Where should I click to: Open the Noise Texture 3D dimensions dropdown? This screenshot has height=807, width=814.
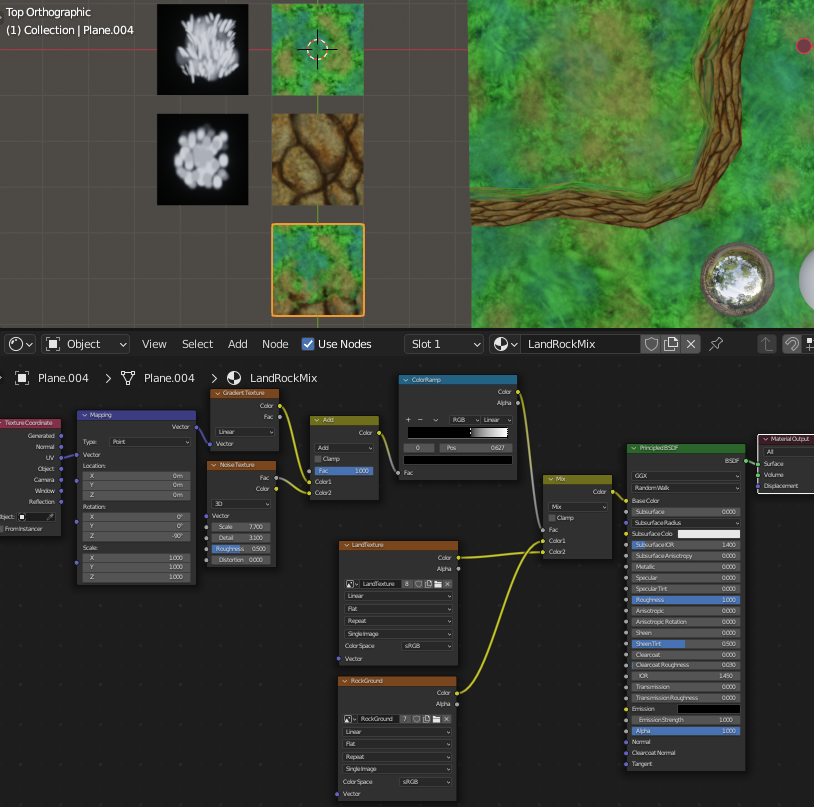coord(241,504)
